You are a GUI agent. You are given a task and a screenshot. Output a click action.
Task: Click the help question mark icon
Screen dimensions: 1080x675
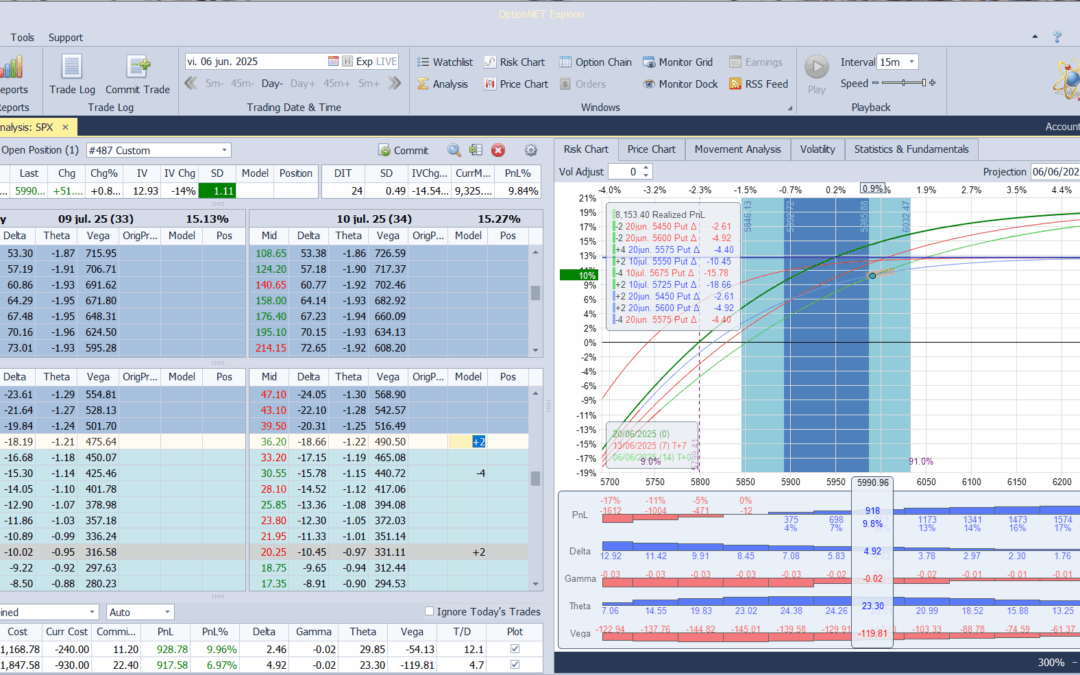click(x=1057, y=37)
